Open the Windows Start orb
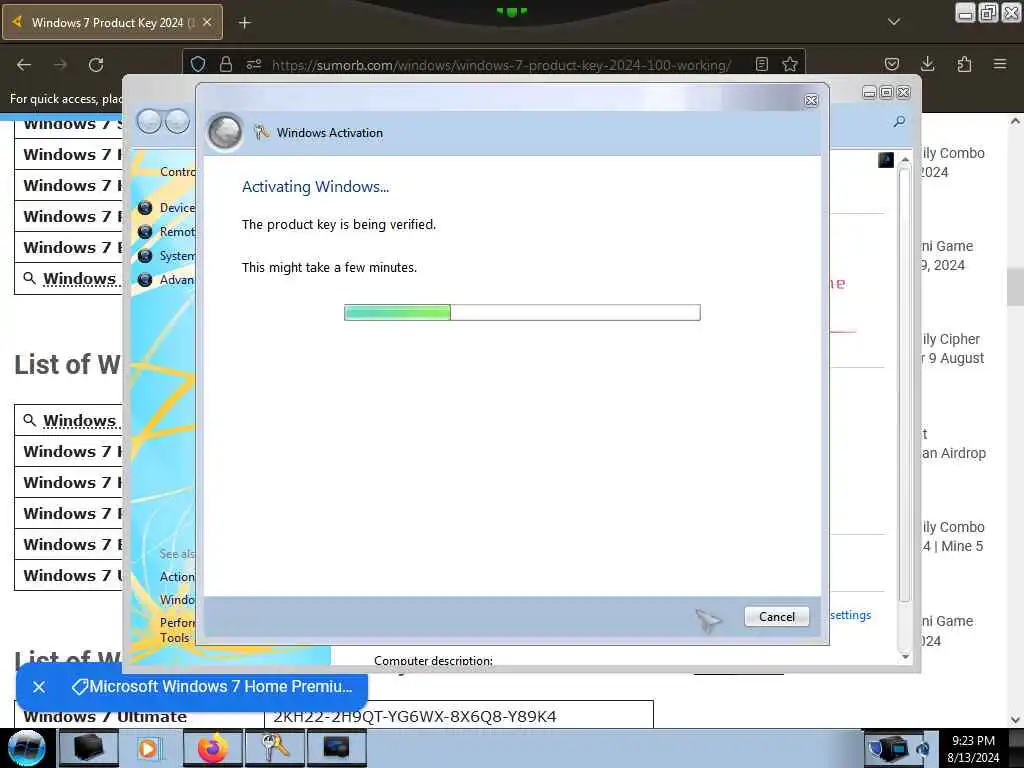 (26, 748)
